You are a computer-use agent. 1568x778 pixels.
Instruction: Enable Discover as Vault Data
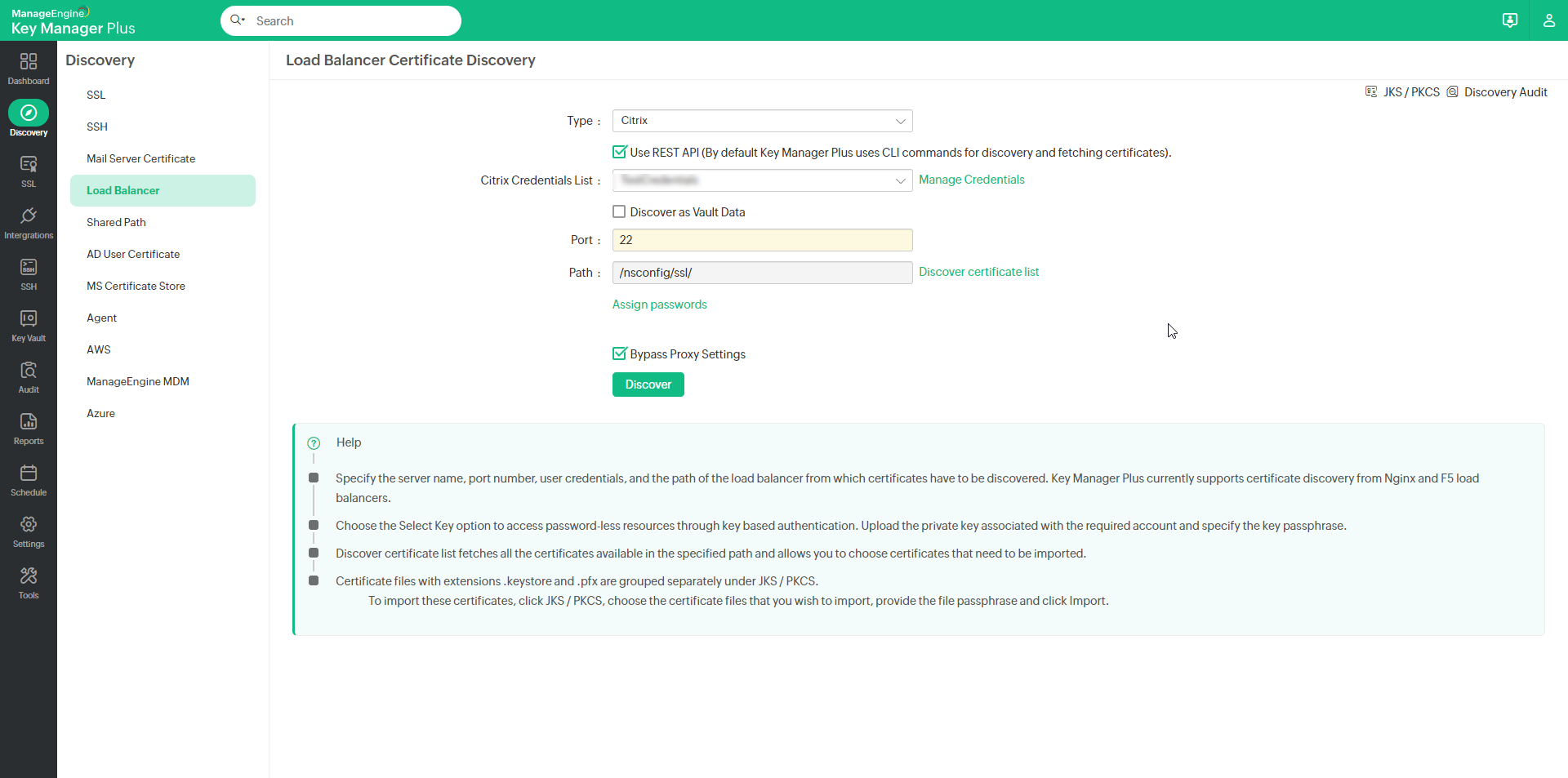619,211
